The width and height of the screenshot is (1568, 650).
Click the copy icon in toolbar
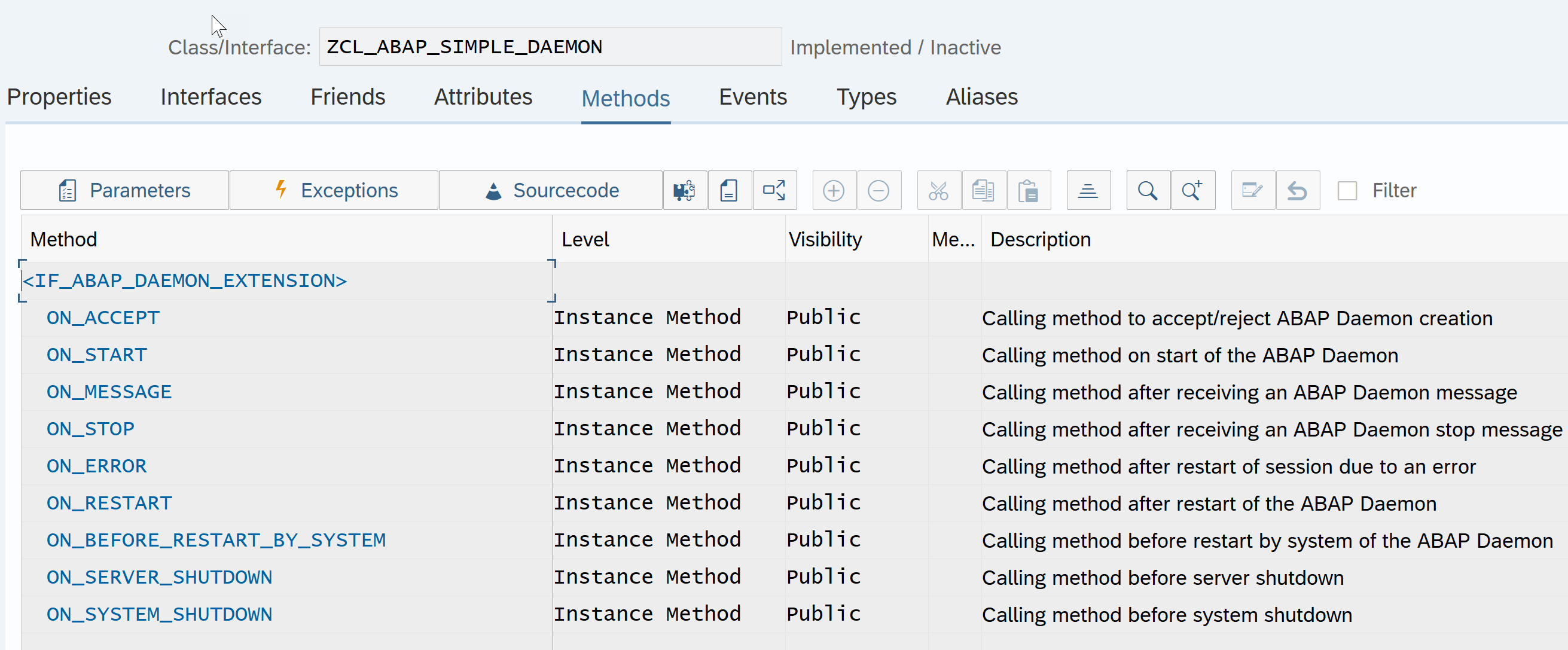(x=984, y=191)
